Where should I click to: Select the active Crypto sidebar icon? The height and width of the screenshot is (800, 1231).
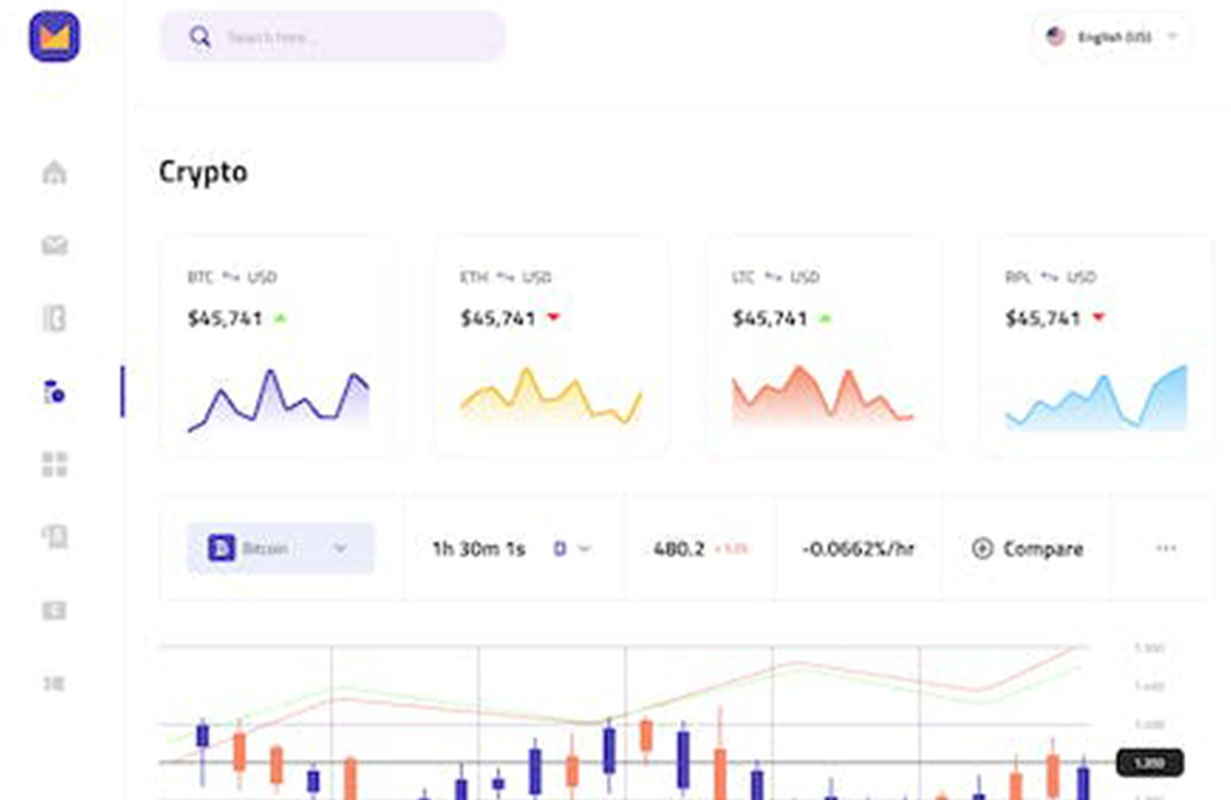click(54, 391)
